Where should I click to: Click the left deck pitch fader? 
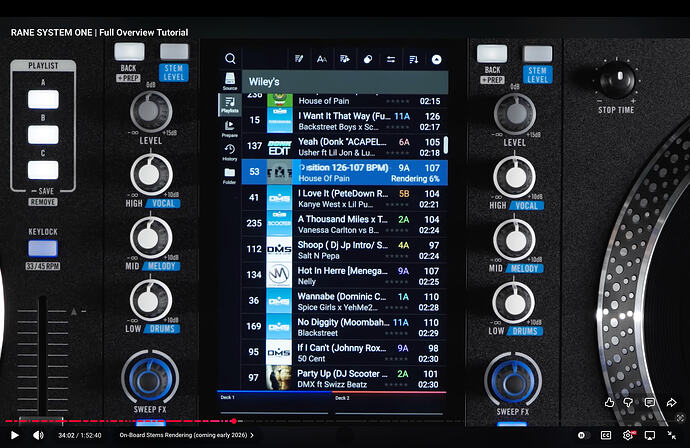pyautogui.click(x=41, y=419)
